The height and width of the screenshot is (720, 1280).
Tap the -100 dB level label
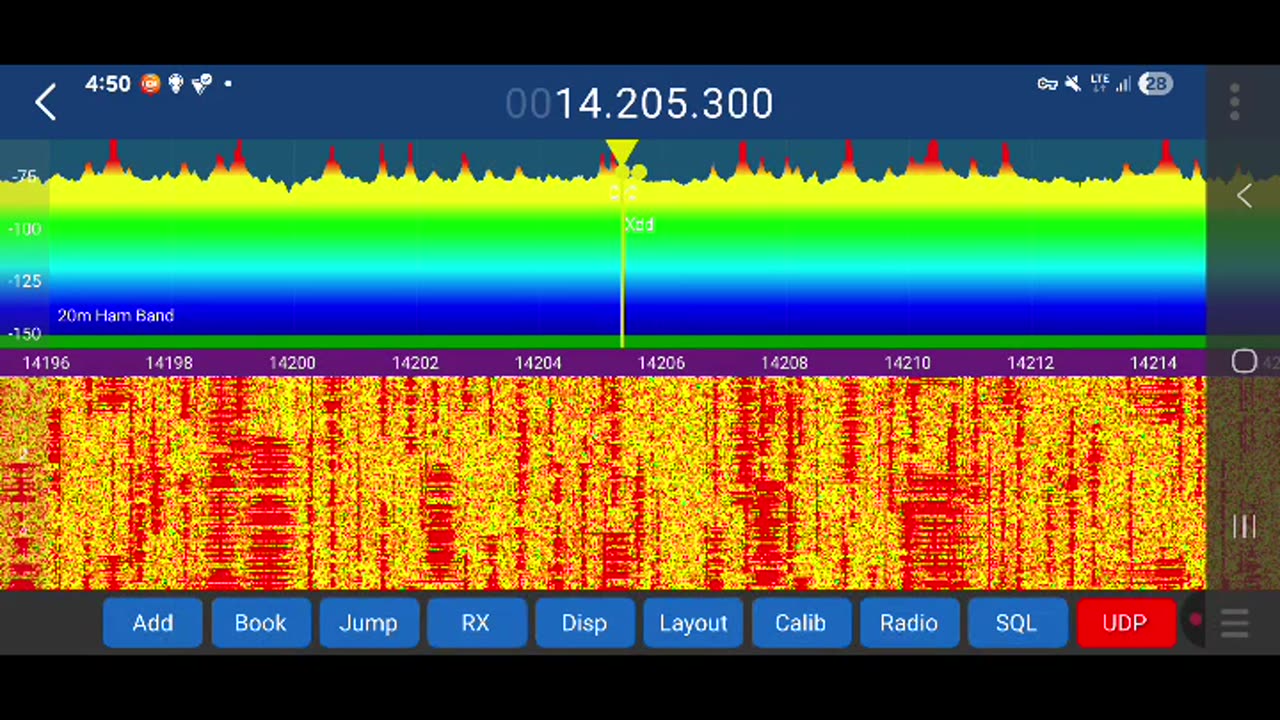point(24,228)
